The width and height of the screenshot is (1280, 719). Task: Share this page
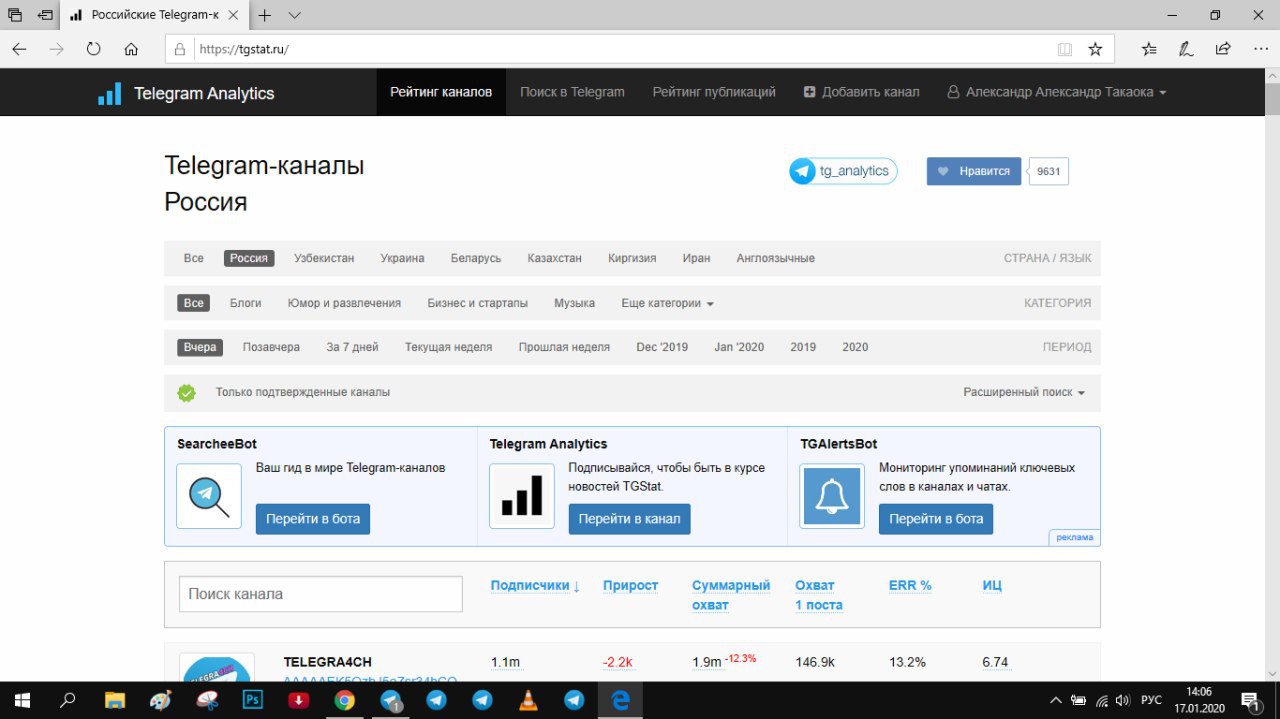1222,48
